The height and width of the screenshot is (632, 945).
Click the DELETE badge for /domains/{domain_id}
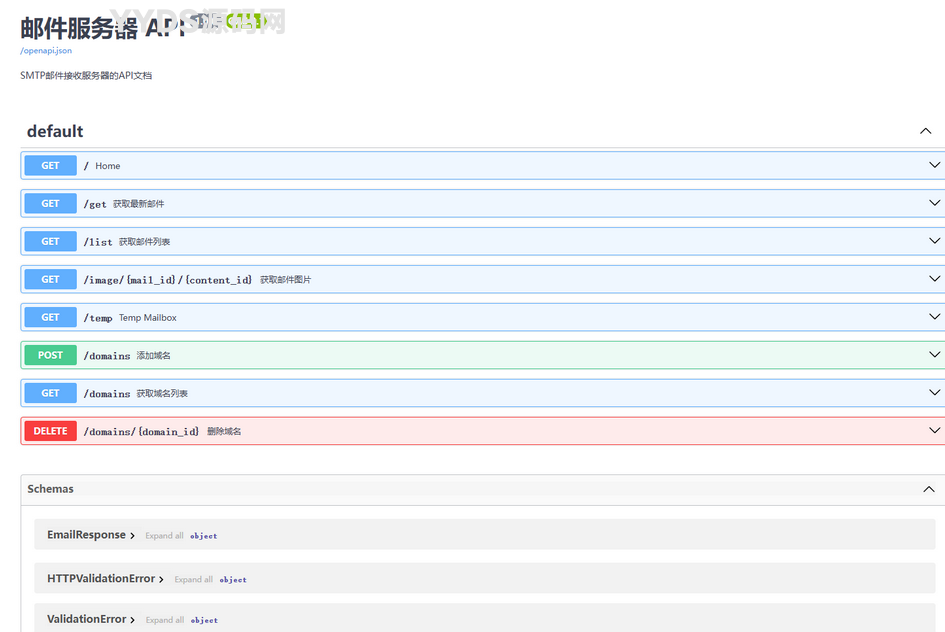click(51, 431)
